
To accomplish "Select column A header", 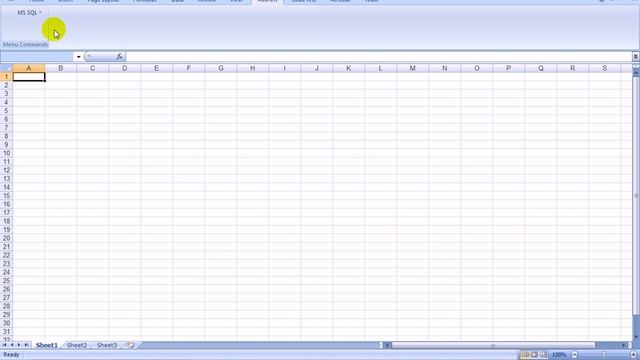I will pyautogui.click(x=29, y=68).
